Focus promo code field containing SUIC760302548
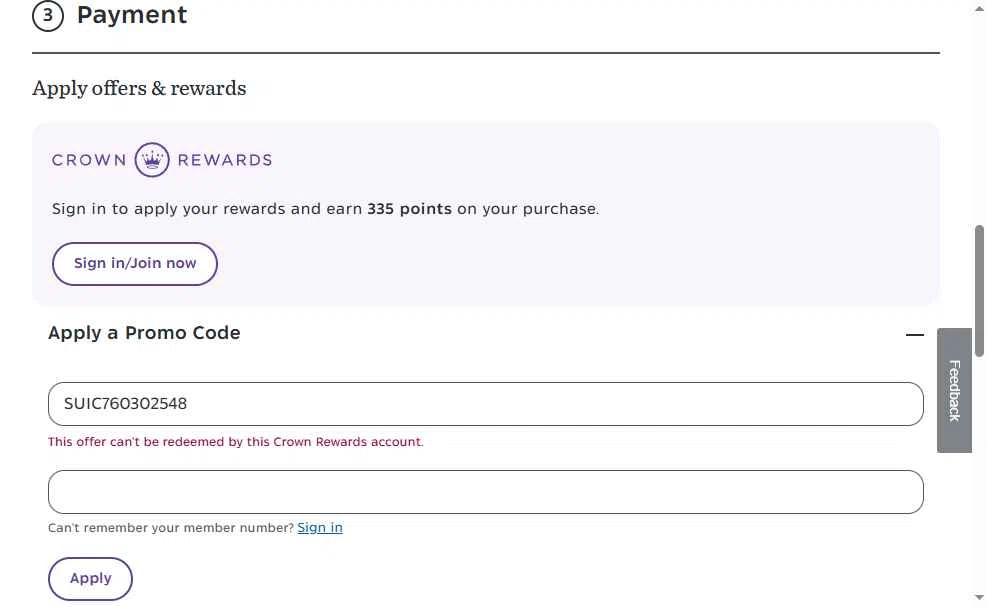 coord(485,404)
